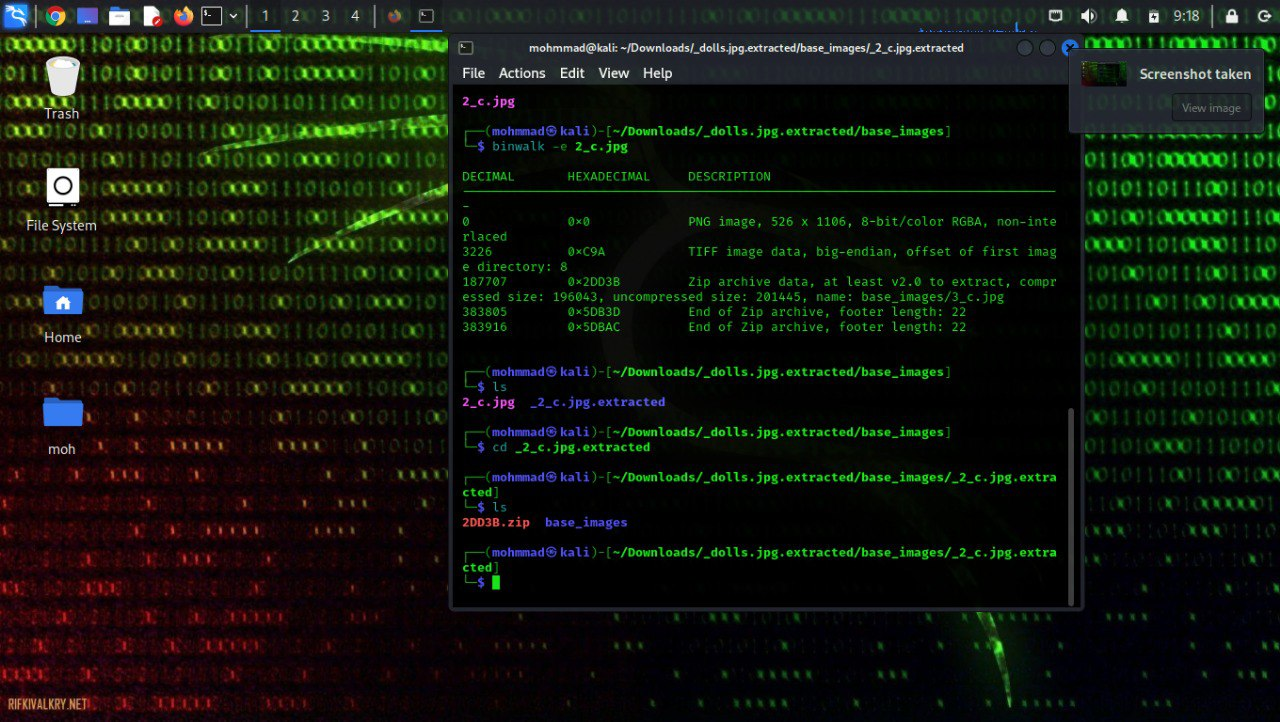Click the DECIMAL column header
Viewport: 1280px width, 722px height.
point(488,176)
